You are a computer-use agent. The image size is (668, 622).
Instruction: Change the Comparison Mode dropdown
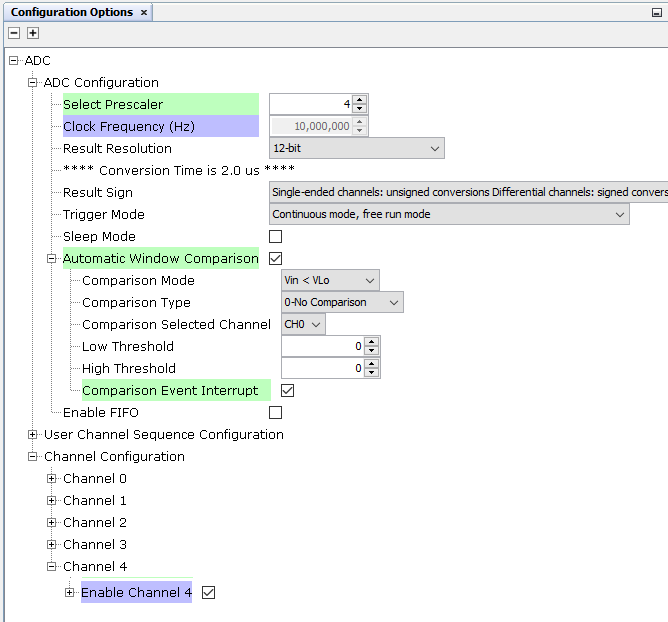click(330, 281)
